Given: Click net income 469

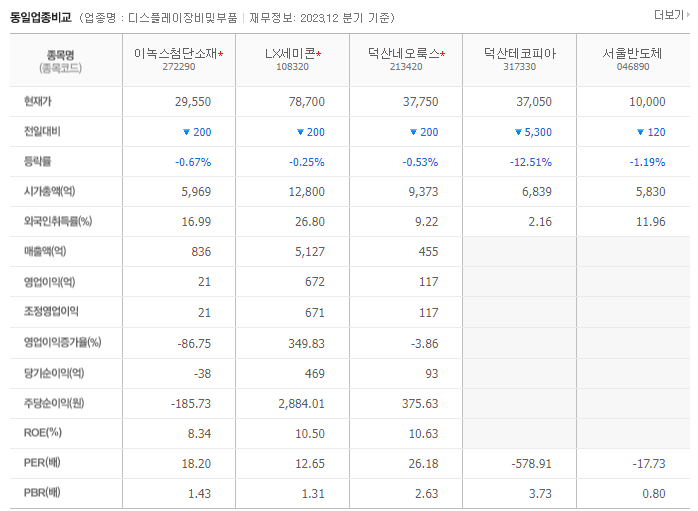Looking at the screenshot, I should 315,373.
